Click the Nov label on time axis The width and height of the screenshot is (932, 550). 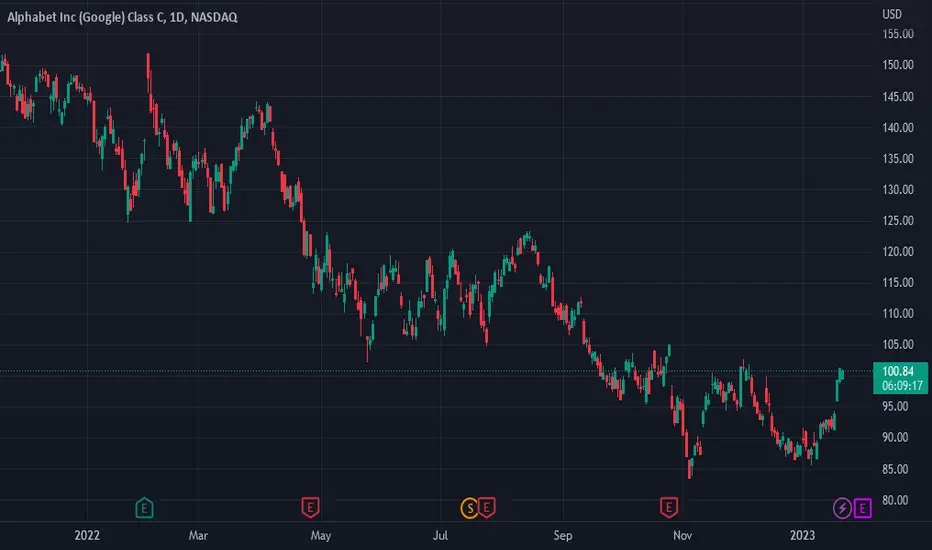click(x=682, y=535)
